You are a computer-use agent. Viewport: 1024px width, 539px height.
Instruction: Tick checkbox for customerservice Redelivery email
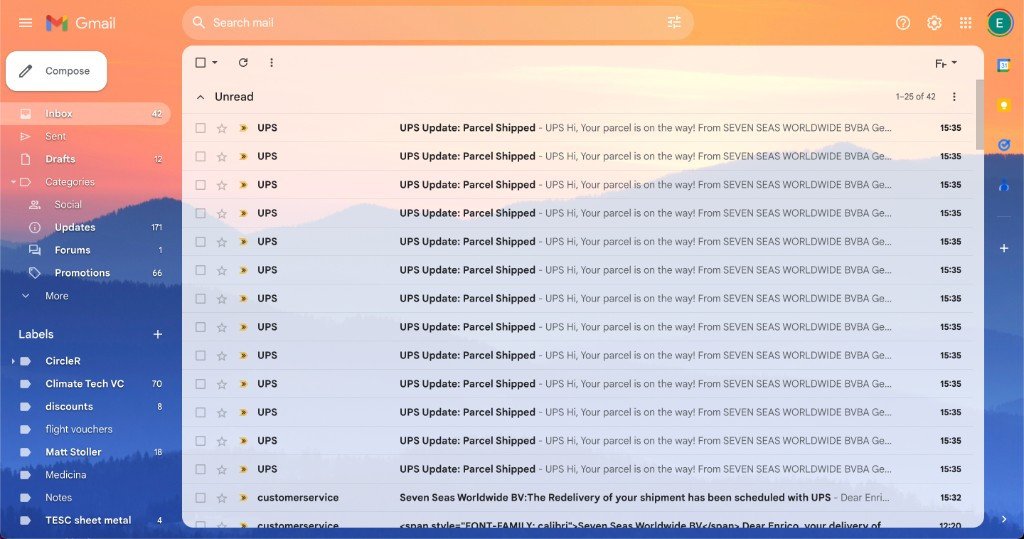click(201, 497)
